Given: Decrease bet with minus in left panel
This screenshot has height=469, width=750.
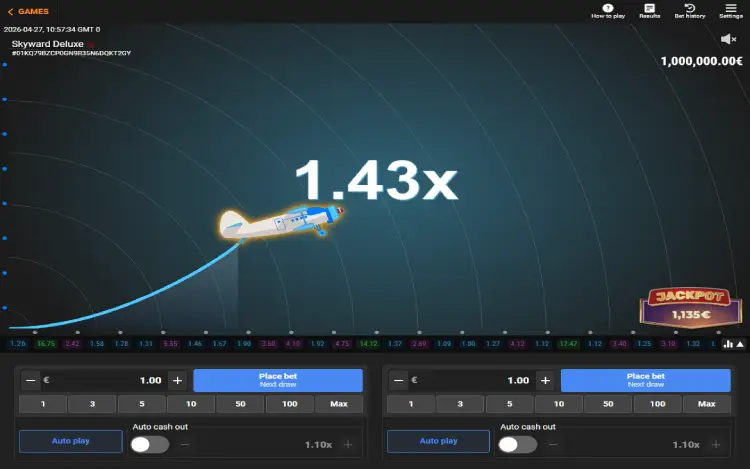Looking at the screenshot, I should (31, 381).
